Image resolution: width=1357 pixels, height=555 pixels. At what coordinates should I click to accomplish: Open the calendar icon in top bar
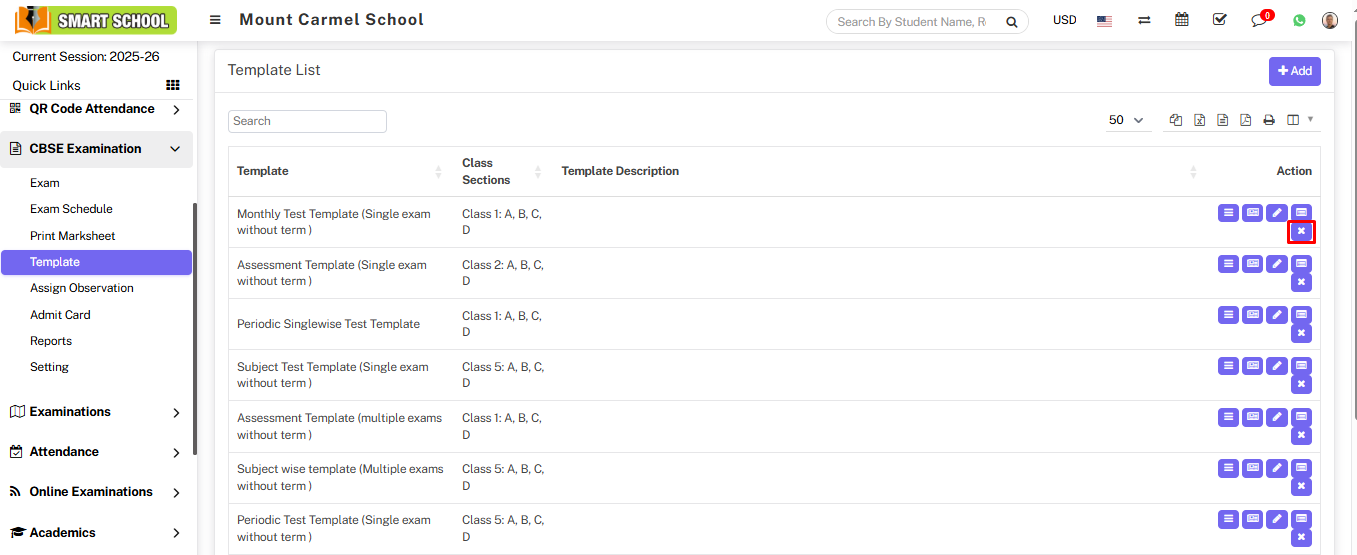(x=1182, y=20)
